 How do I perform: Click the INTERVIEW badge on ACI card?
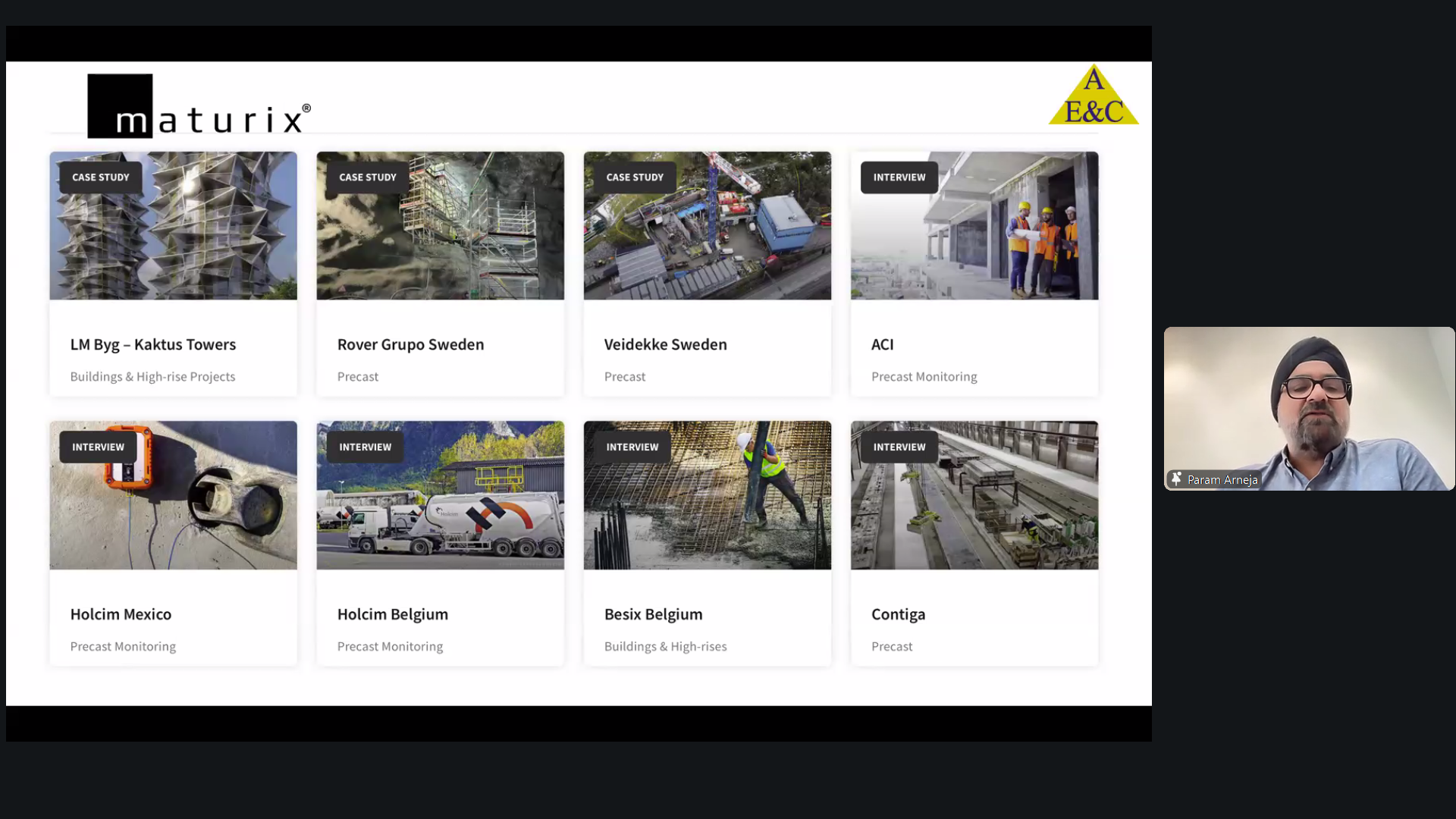899,177
